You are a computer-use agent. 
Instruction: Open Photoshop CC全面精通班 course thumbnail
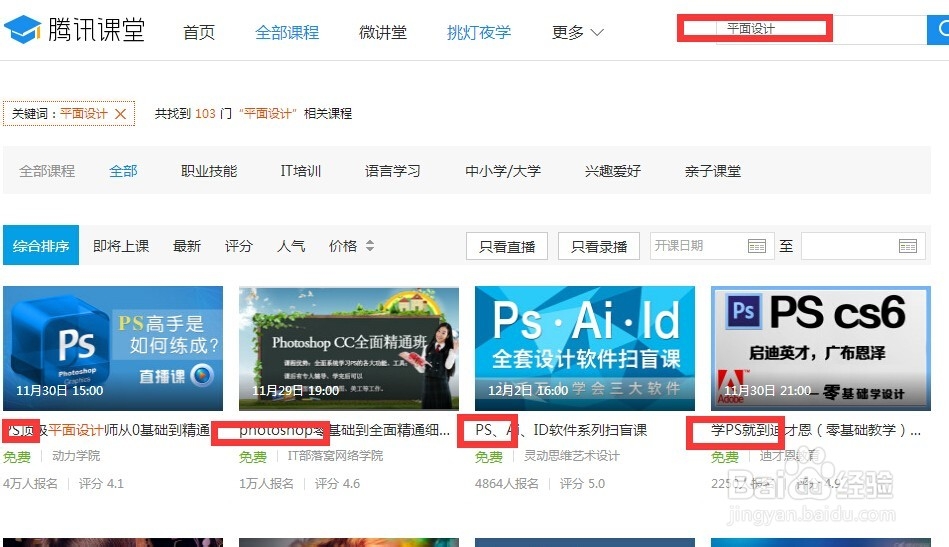[349, 349]
